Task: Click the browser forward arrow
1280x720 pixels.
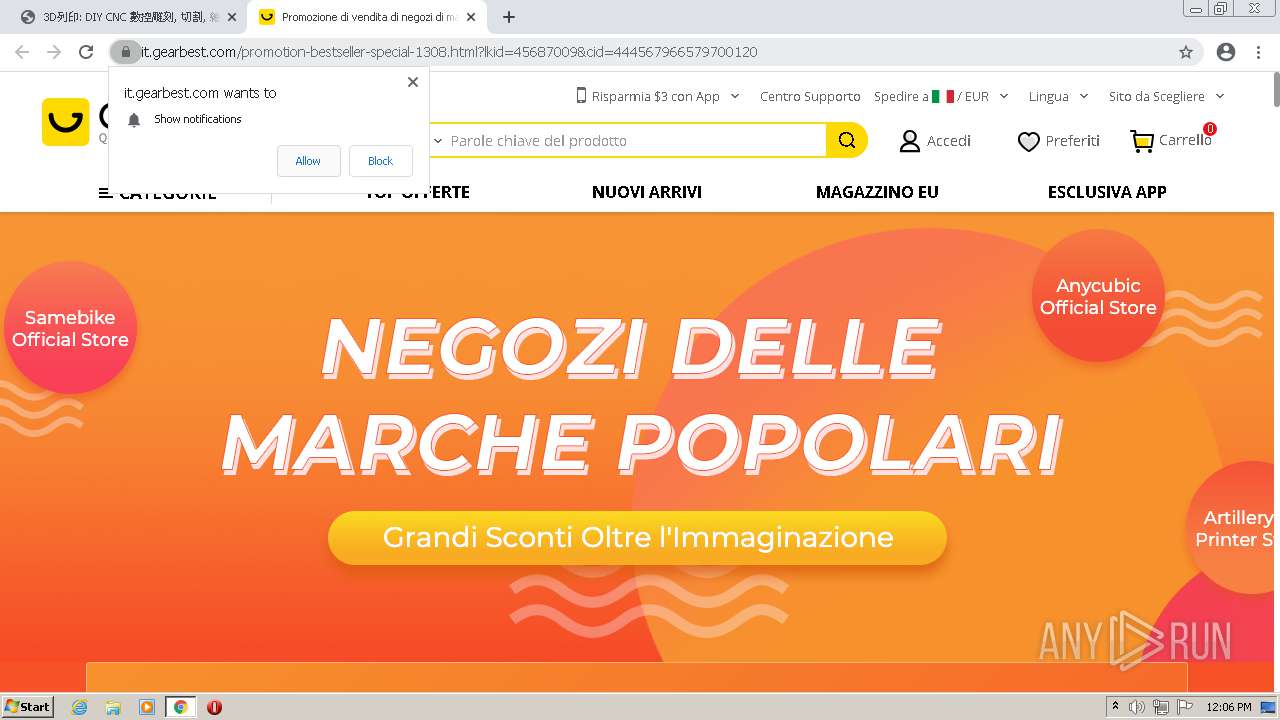Action: [54, 52]
